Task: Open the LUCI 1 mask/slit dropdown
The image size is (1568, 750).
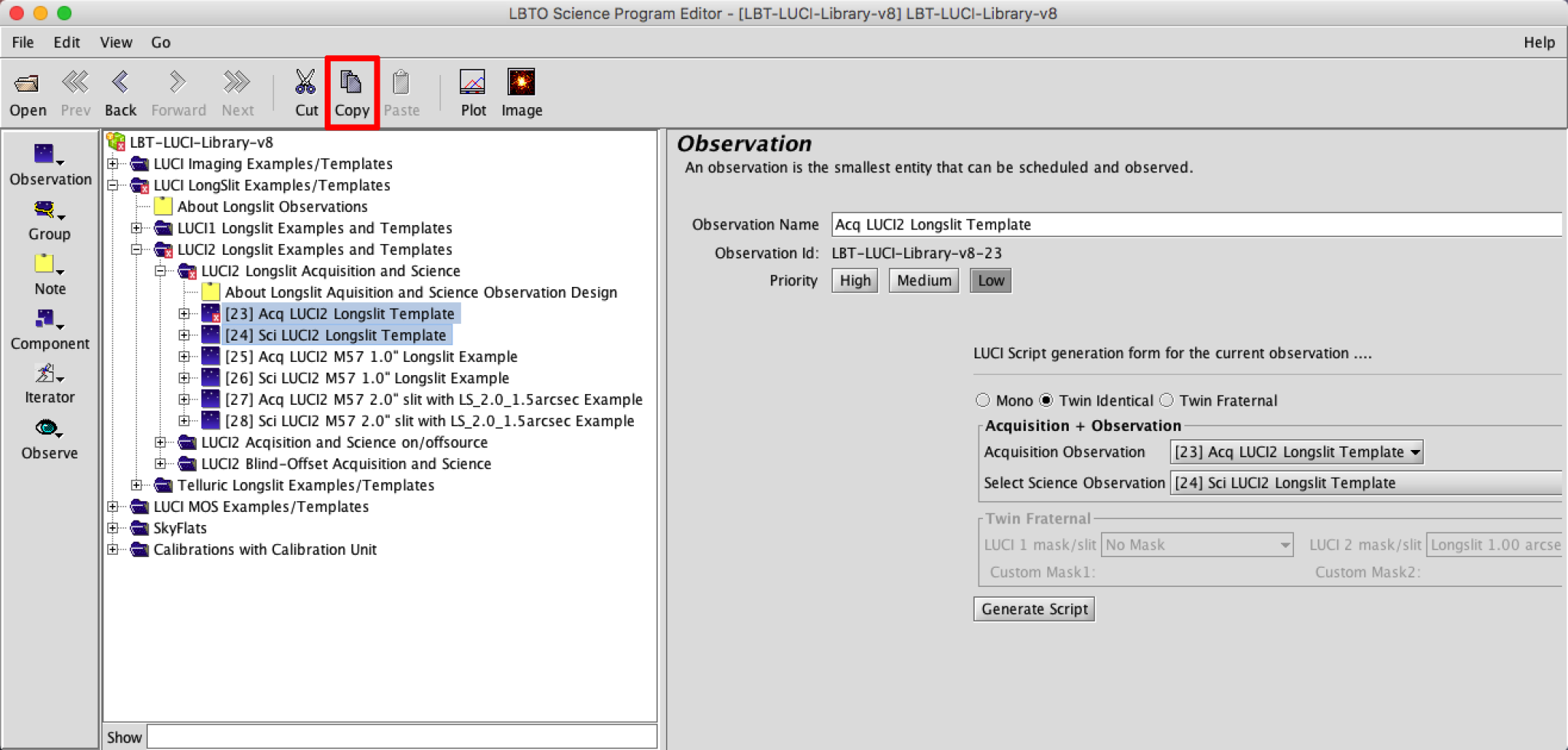Action: (1197, 545)
